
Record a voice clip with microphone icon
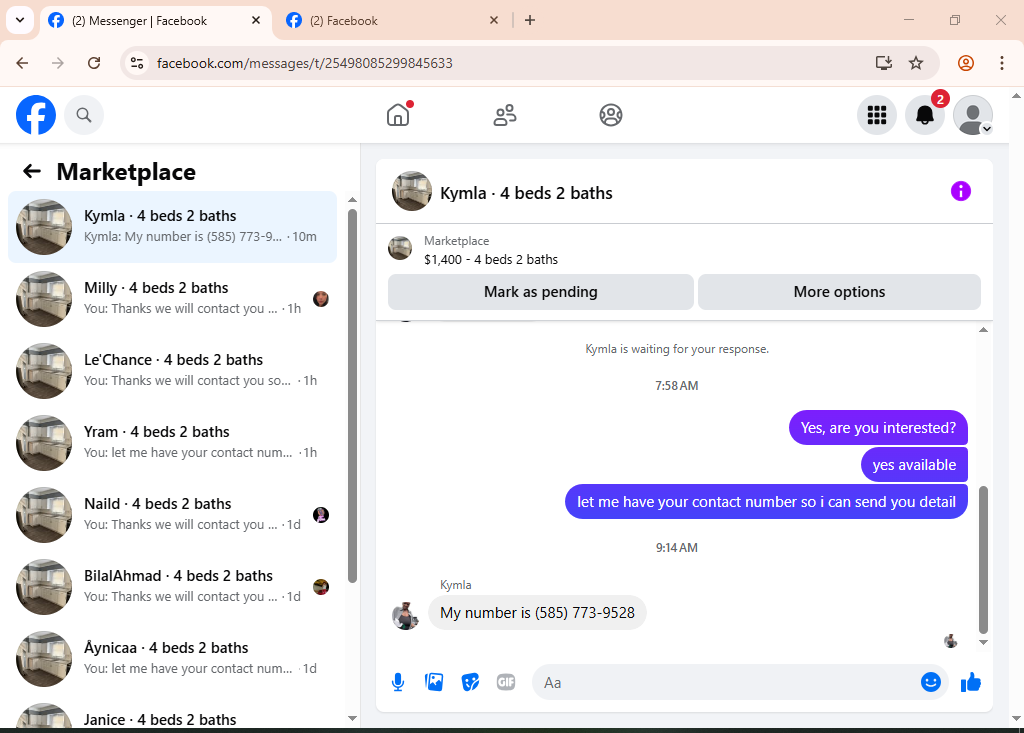(x=398, y=683)
